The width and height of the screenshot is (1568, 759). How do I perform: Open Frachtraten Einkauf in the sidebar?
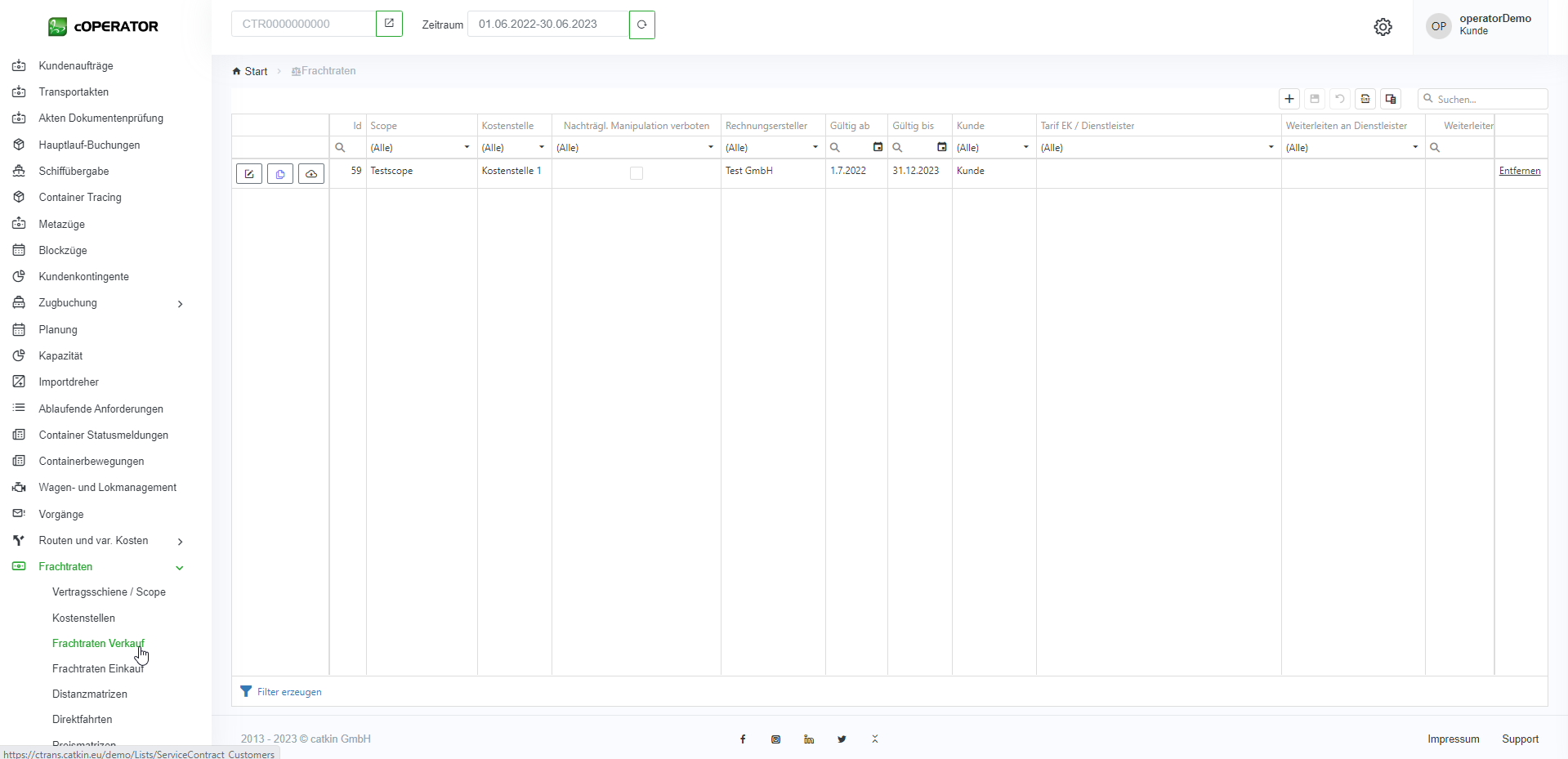point(98,669)
